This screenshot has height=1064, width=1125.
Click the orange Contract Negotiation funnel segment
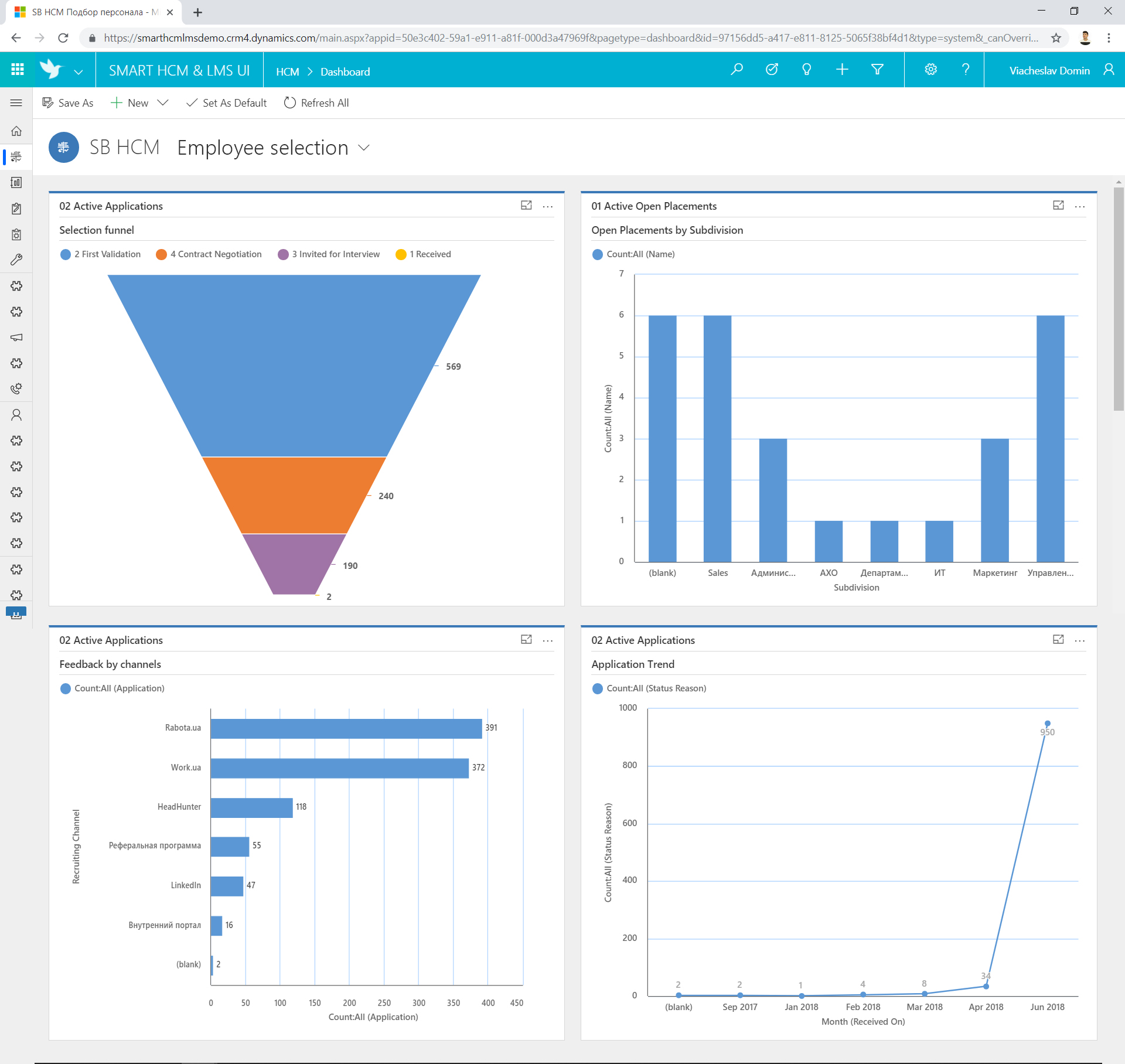click(x=294, y=495)
